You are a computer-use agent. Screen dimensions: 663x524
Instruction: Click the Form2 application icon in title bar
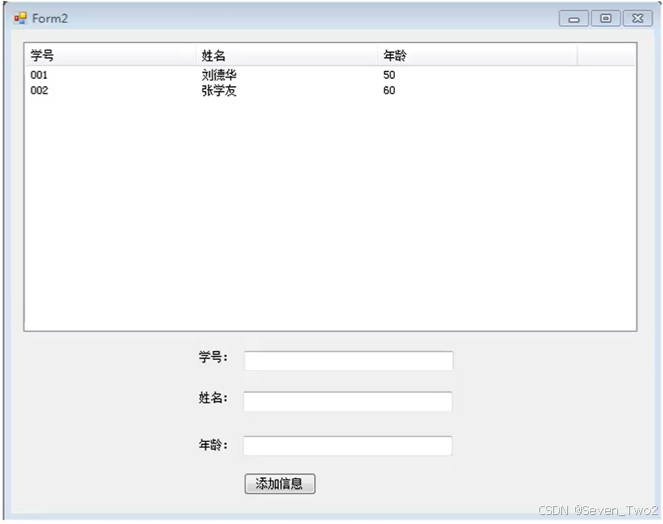(20, 18)
